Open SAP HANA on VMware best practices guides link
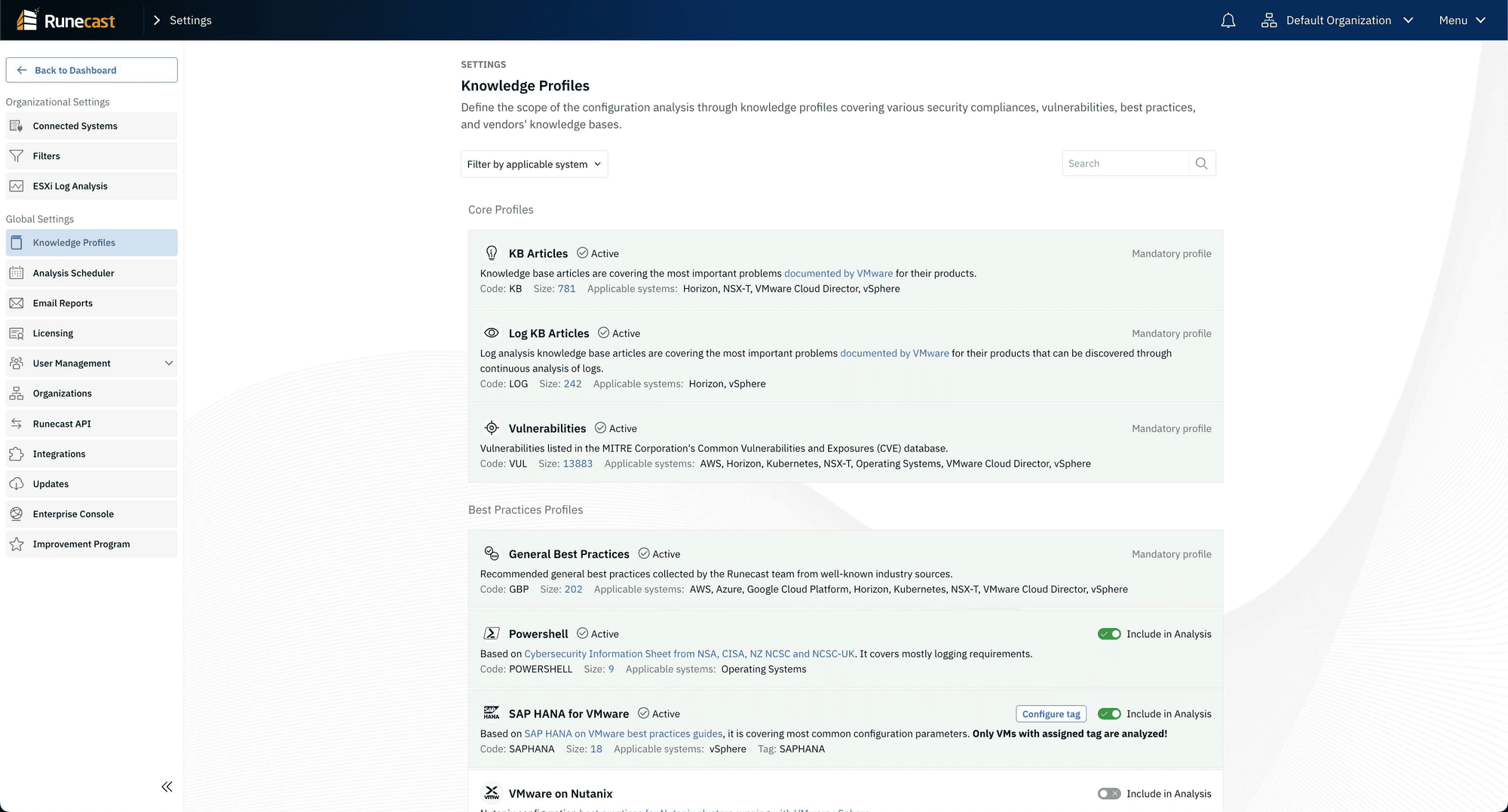 click(x=623, y=734)
